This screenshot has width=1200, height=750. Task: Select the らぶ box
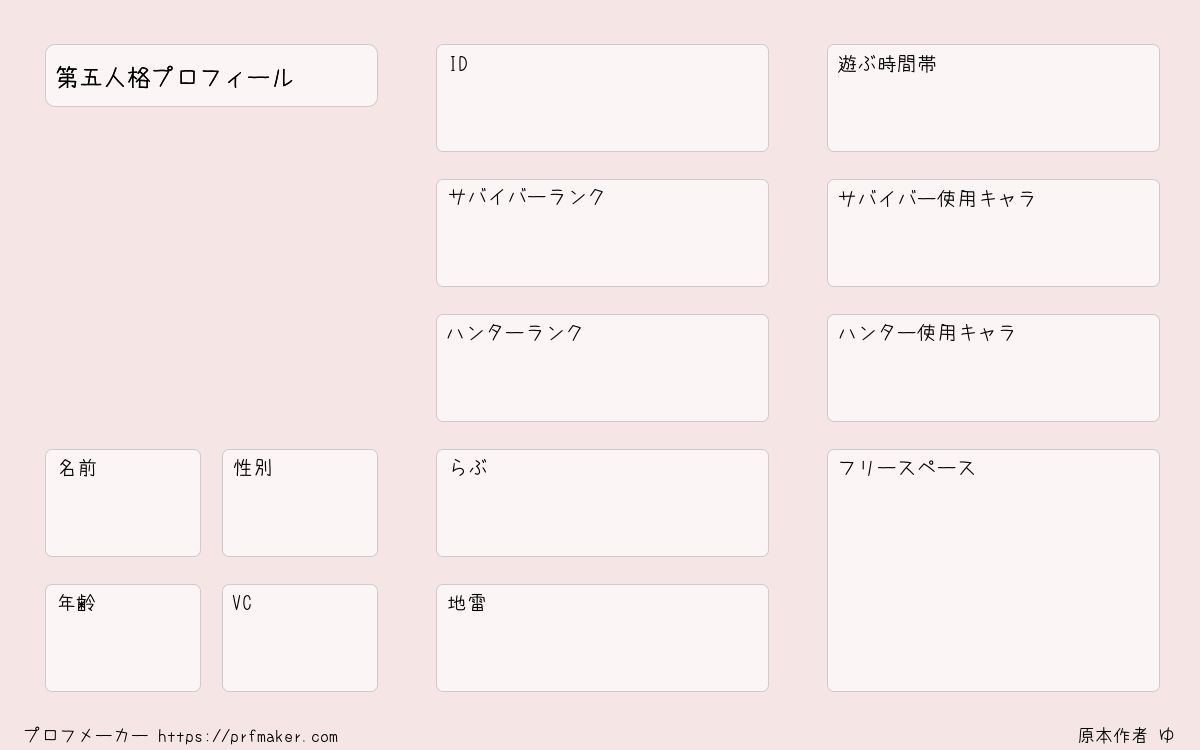click(602, 503)
